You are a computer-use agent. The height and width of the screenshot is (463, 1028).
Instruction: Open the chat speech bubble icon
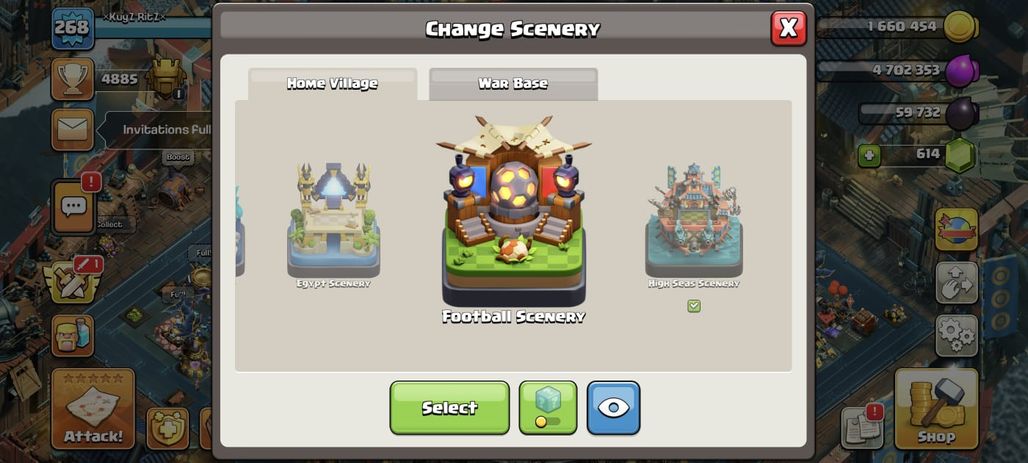click(x=73, y=207)
